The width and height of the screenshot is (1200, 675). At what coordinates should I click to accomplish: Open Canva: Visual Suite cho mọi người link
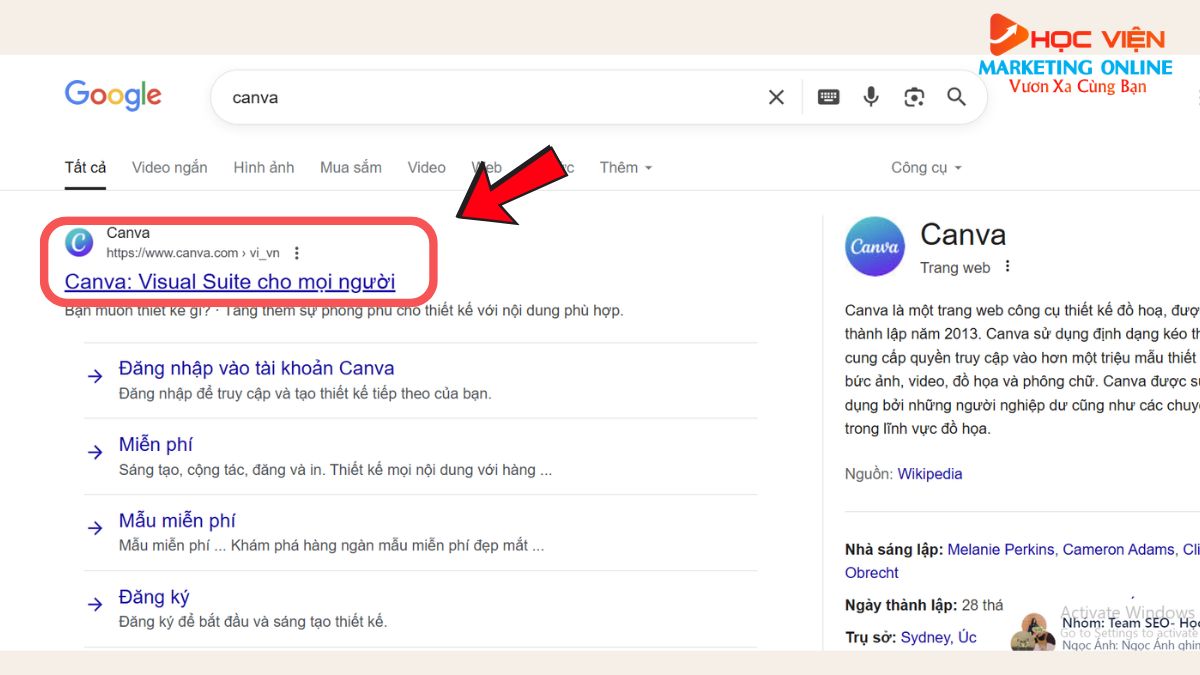click(230, 282)
